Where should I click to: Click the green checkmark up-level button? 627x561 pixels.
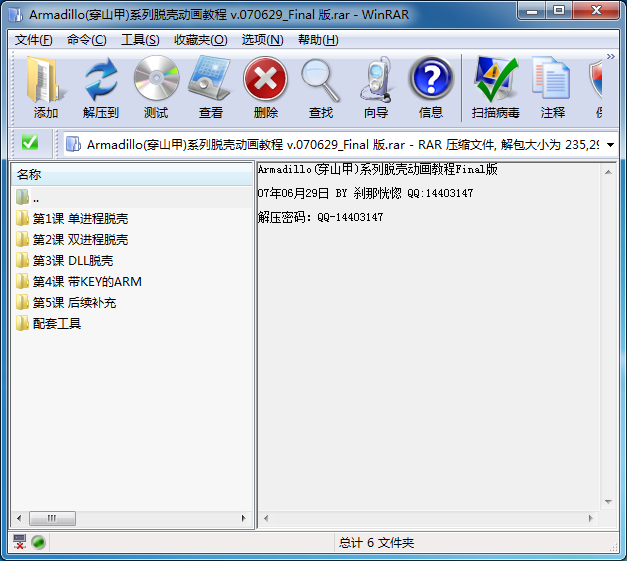30,142
